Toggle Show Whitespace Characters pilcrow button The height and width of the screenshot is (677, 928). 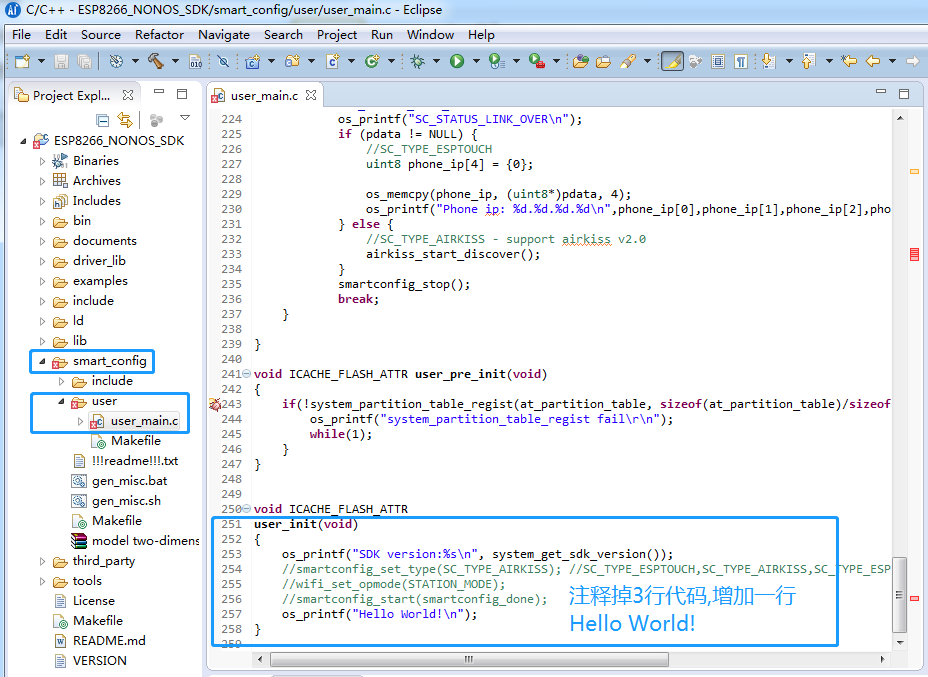(x=741, y=61)
